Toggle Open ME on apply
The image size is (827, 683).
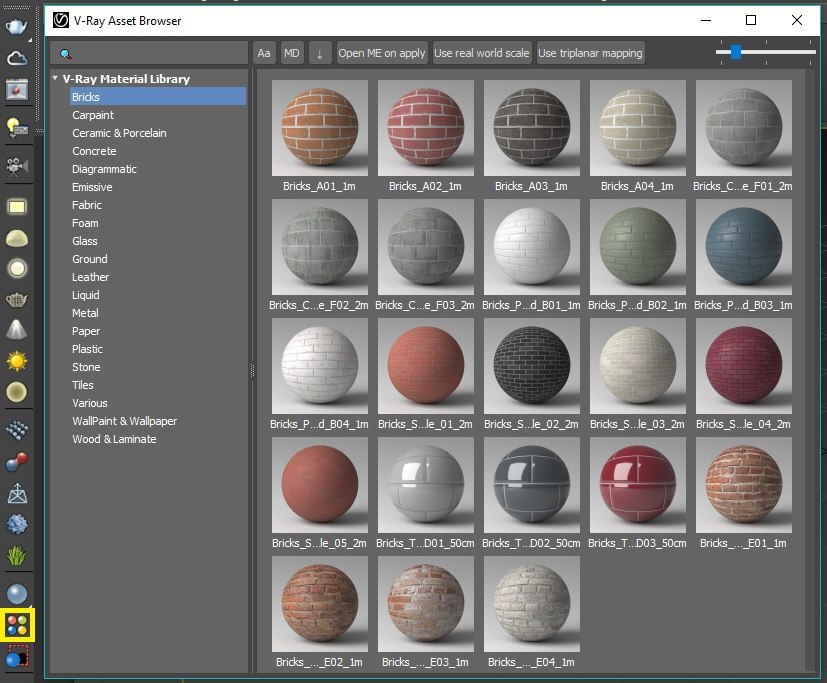[382, 53]
